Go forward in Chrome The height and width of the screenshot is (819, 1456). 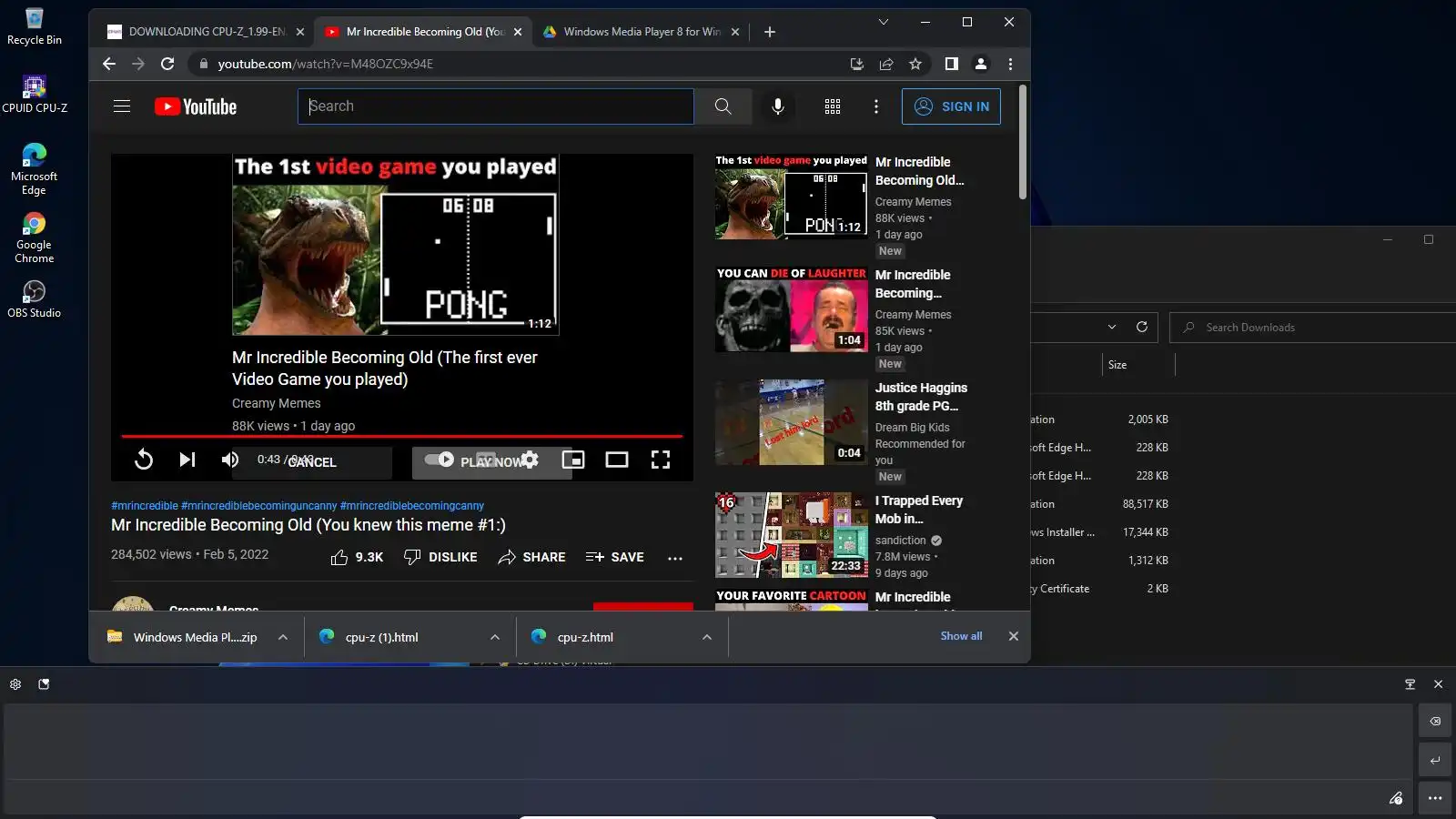coord(138,64)
